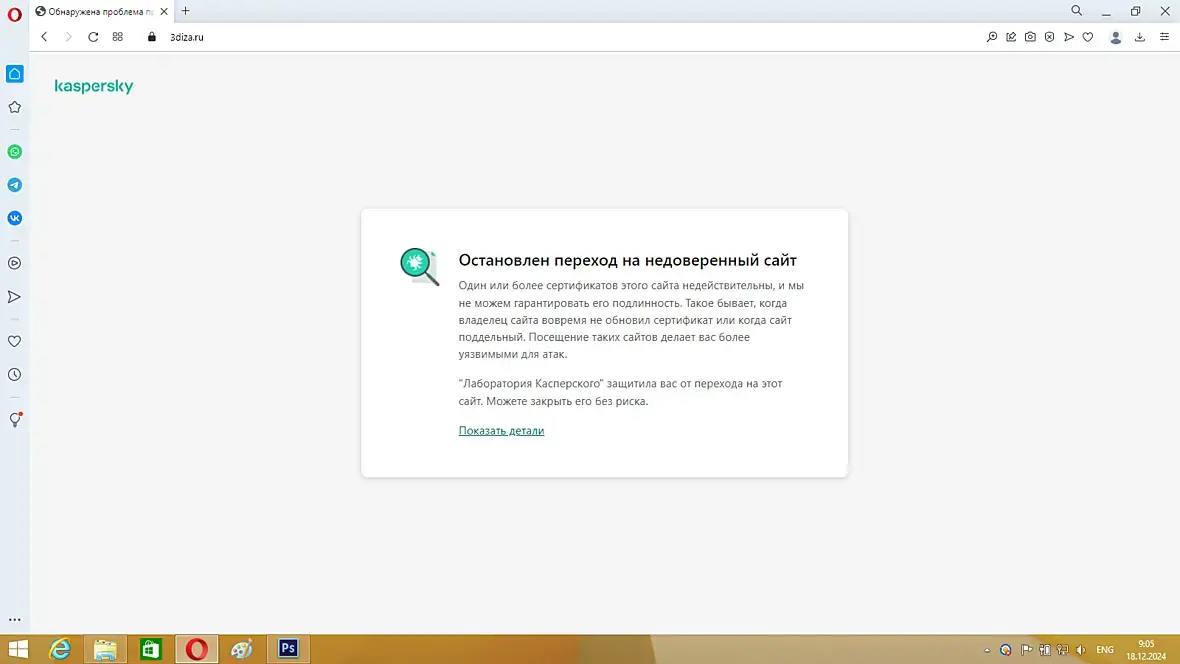This screenshot has height=664, width=1180.
Task: Open sidebar setup three-dots menu
Action: click(14, 620)
